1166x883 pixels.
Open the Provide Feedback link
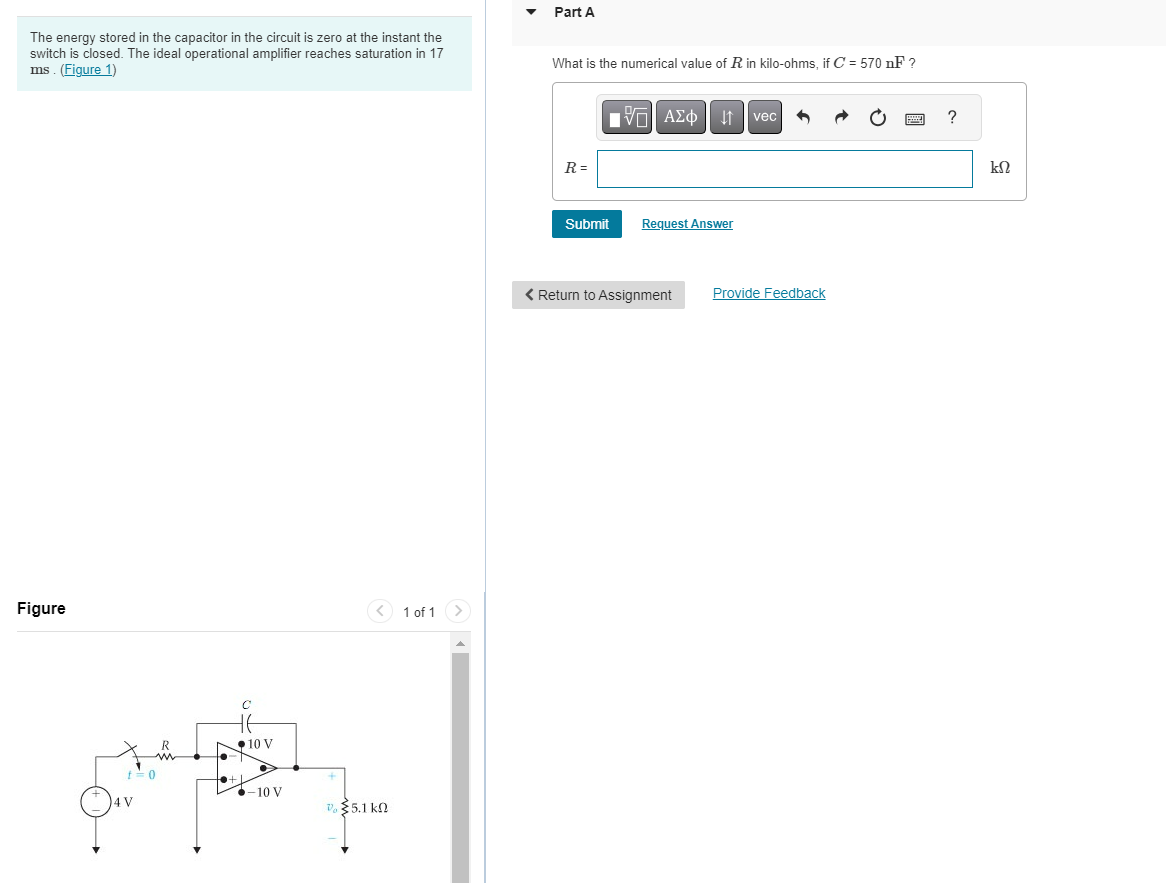pos(768,292)
